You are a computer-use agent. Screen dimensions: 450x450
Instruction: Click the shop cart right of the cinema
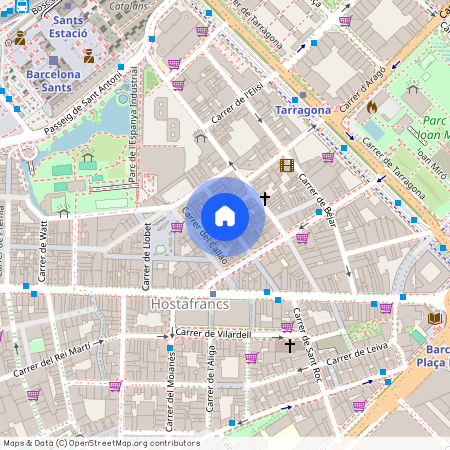click(329, 157)
